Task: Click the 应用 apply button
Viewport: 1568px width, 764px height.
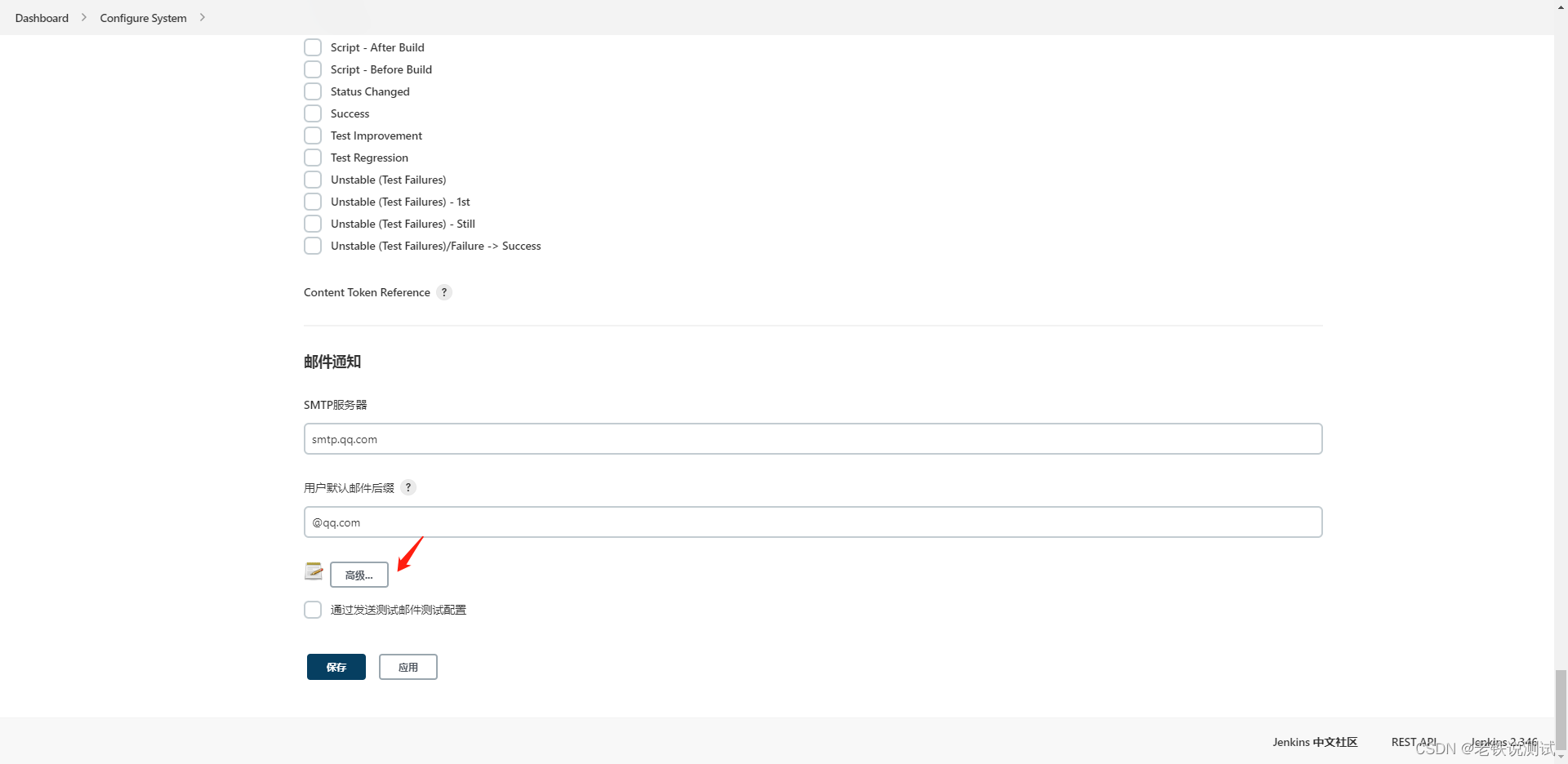Action: click(x=408, y=667)
